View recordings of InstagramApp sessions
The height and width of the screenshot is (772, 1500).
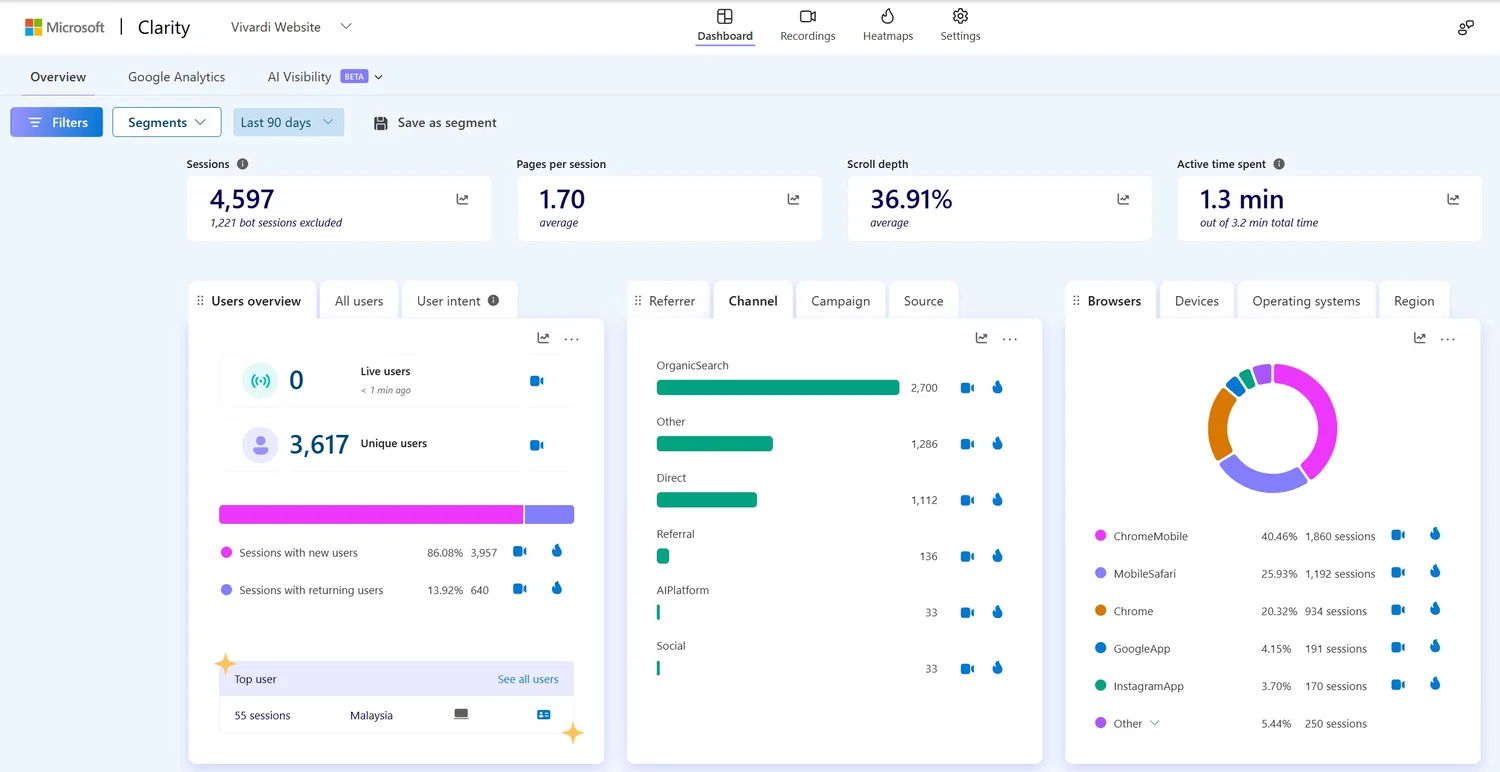(1398, 685)
